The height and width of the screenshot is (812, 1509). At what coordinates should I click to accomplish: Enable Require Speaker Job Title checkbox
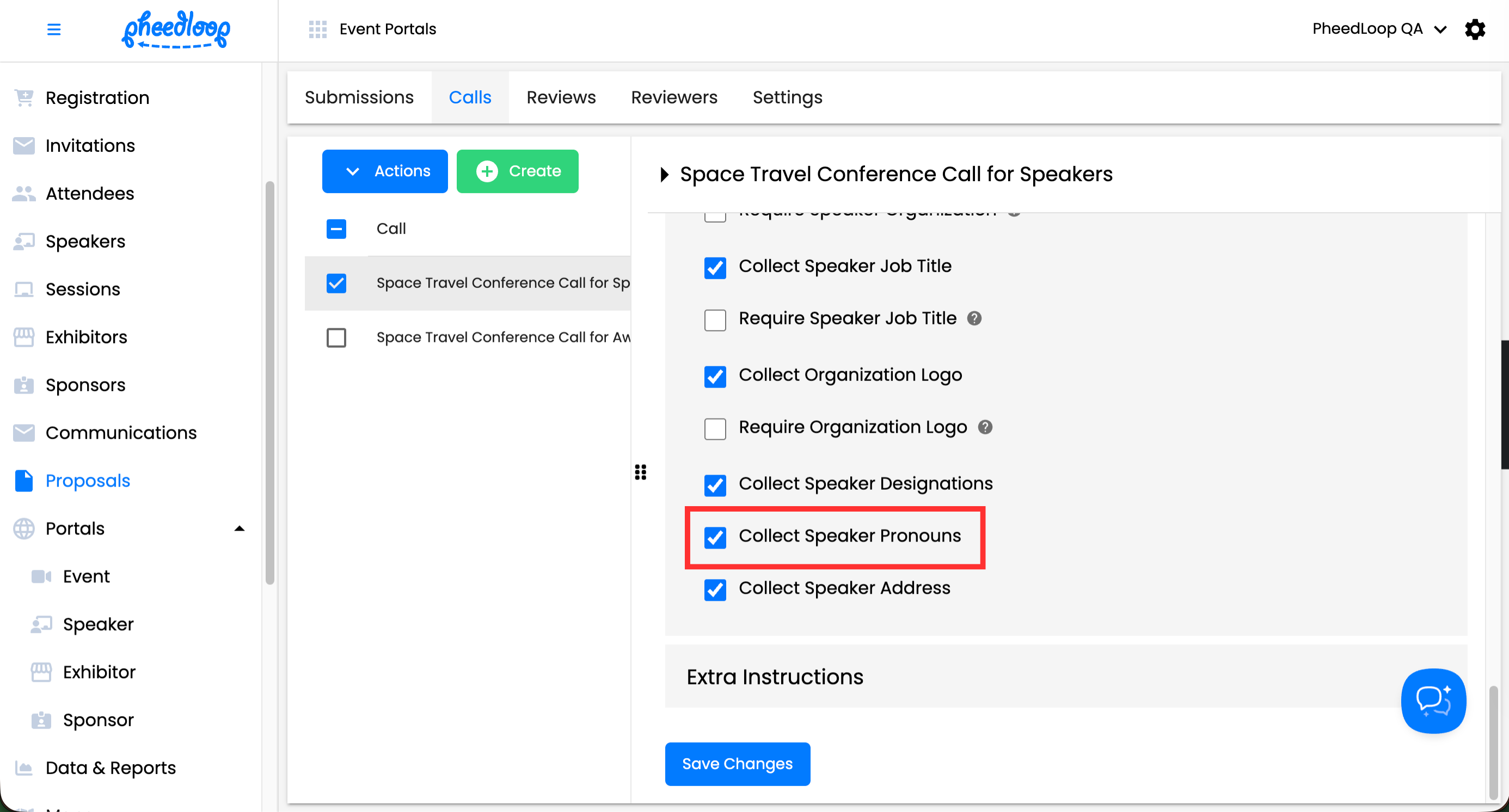pyautogui.click(x=715, y=320)
